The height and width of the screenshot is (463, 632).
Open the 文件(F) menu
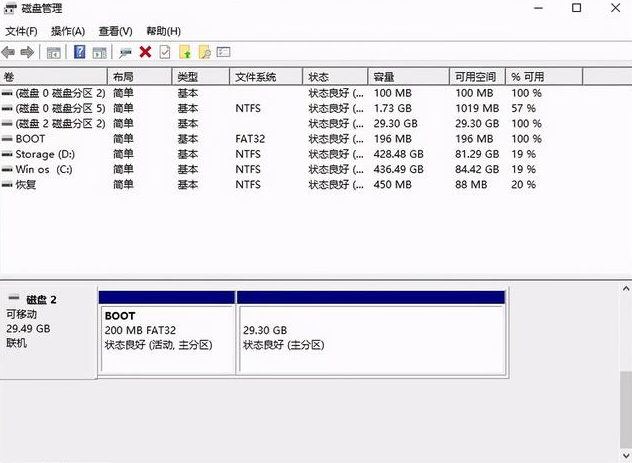(21, 31)
